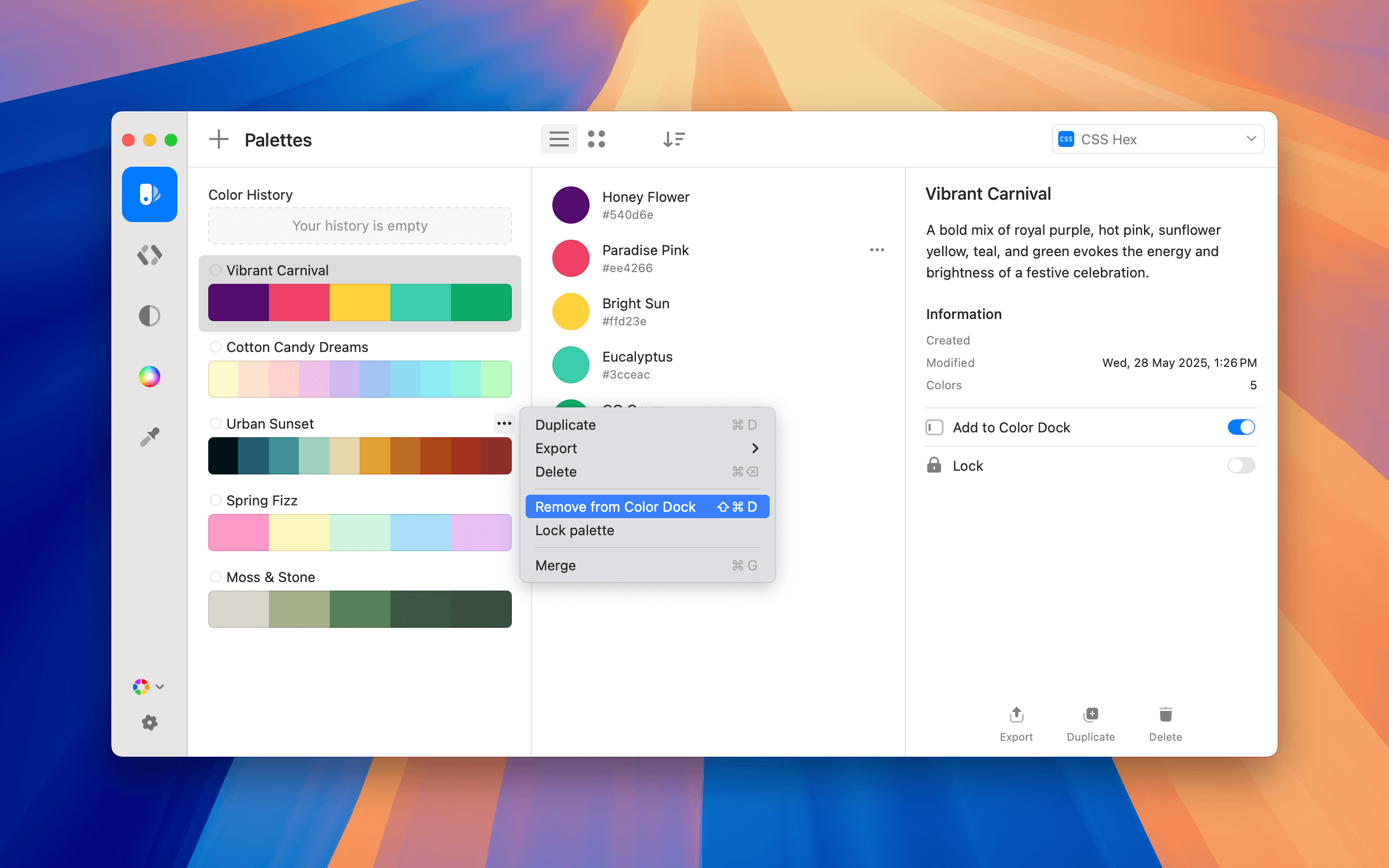Select the Honey Flower purple color circle

(570, 205)
